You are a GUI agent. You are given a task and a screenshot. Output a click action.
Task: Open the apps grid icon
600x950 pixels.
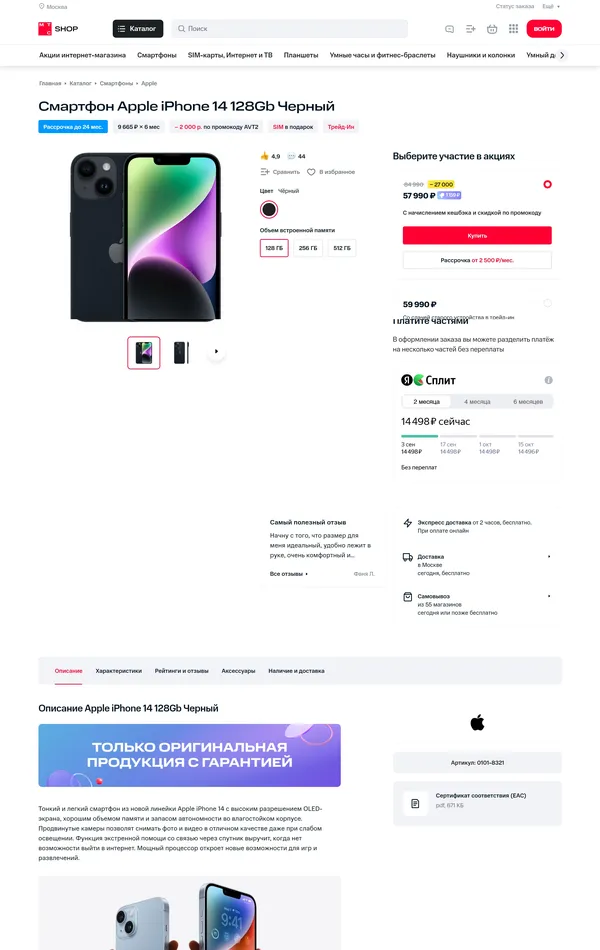[513, 28]
